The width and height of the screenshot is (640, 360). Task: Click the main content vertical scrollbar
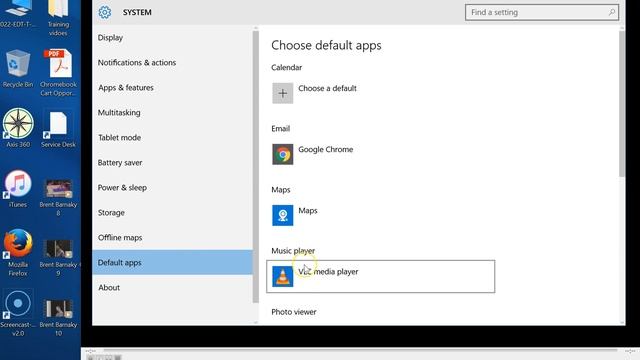click(622, 104)
